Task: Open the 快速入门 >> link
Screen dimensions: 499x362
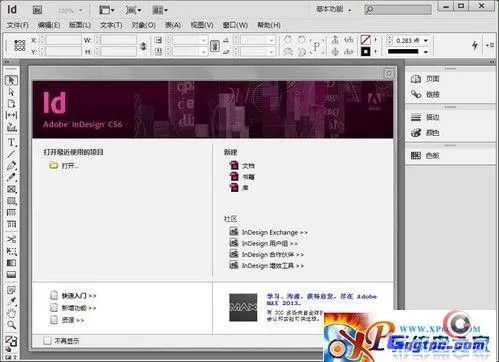Action: coord(73,295)
